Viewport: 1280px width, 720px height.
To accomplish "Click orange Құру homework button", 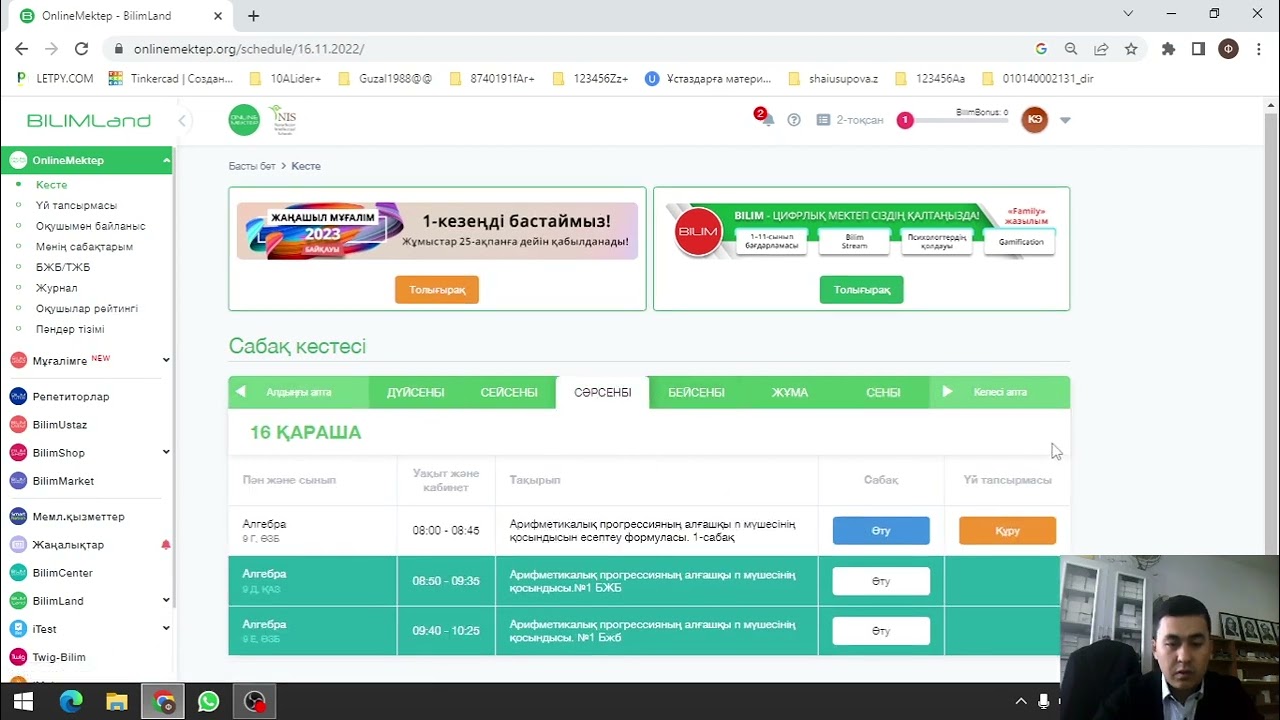I will (x=1007, y=531).
